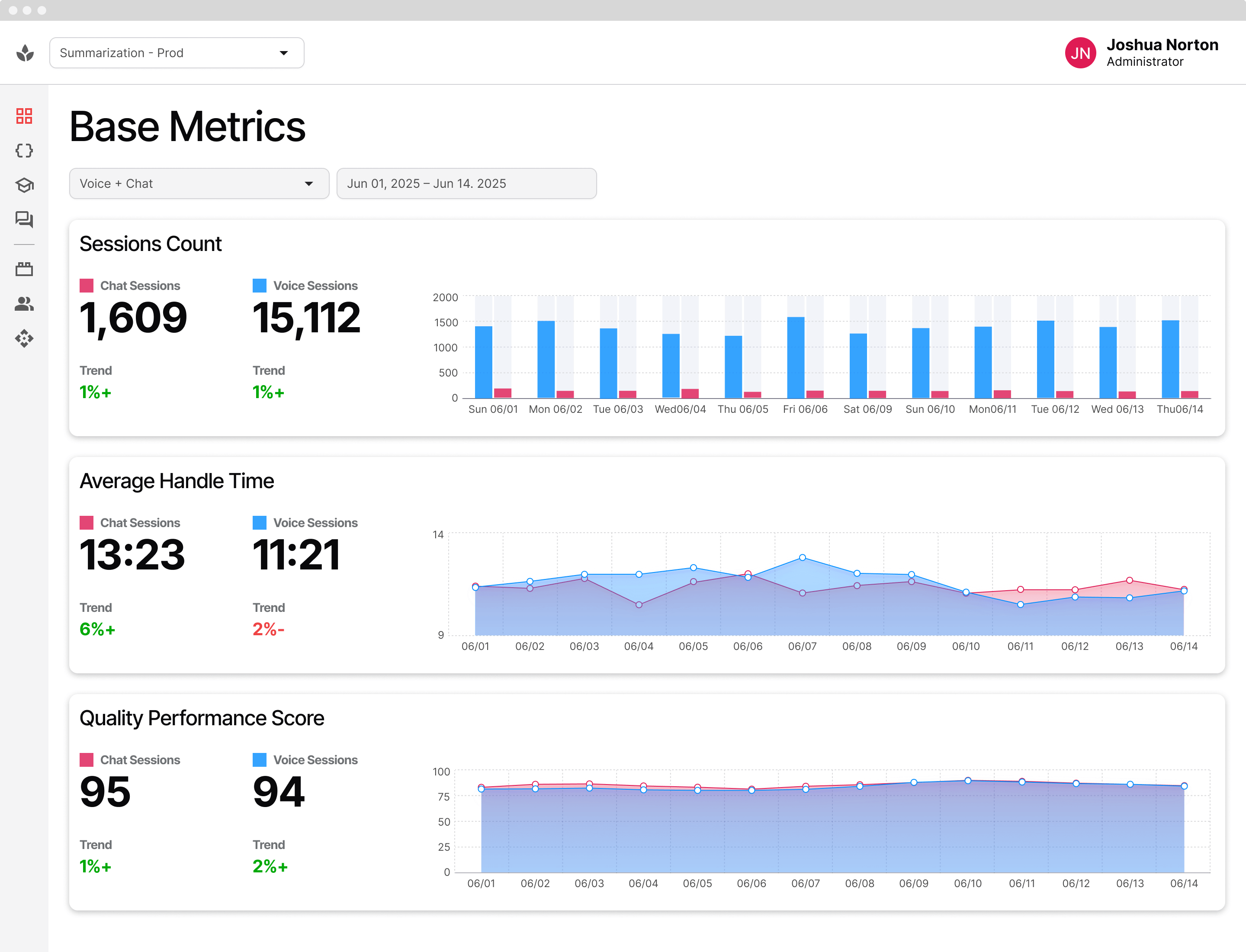Viewport: 1246px width, 952px height.
Task: Open the Jun 01 – Jun 14 date range field
Action: (466, 183)
